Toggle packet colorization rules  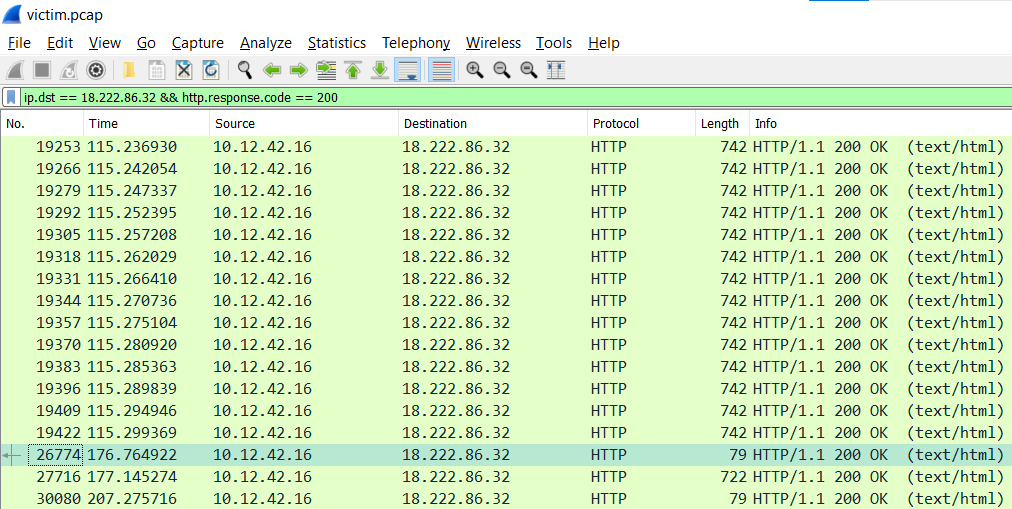tap(441, 70)
